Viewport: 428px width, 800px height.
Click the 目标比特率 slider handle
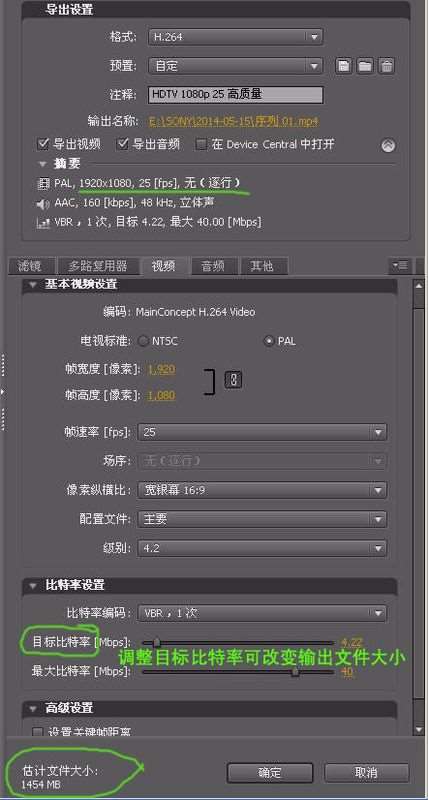coord(157,642)
